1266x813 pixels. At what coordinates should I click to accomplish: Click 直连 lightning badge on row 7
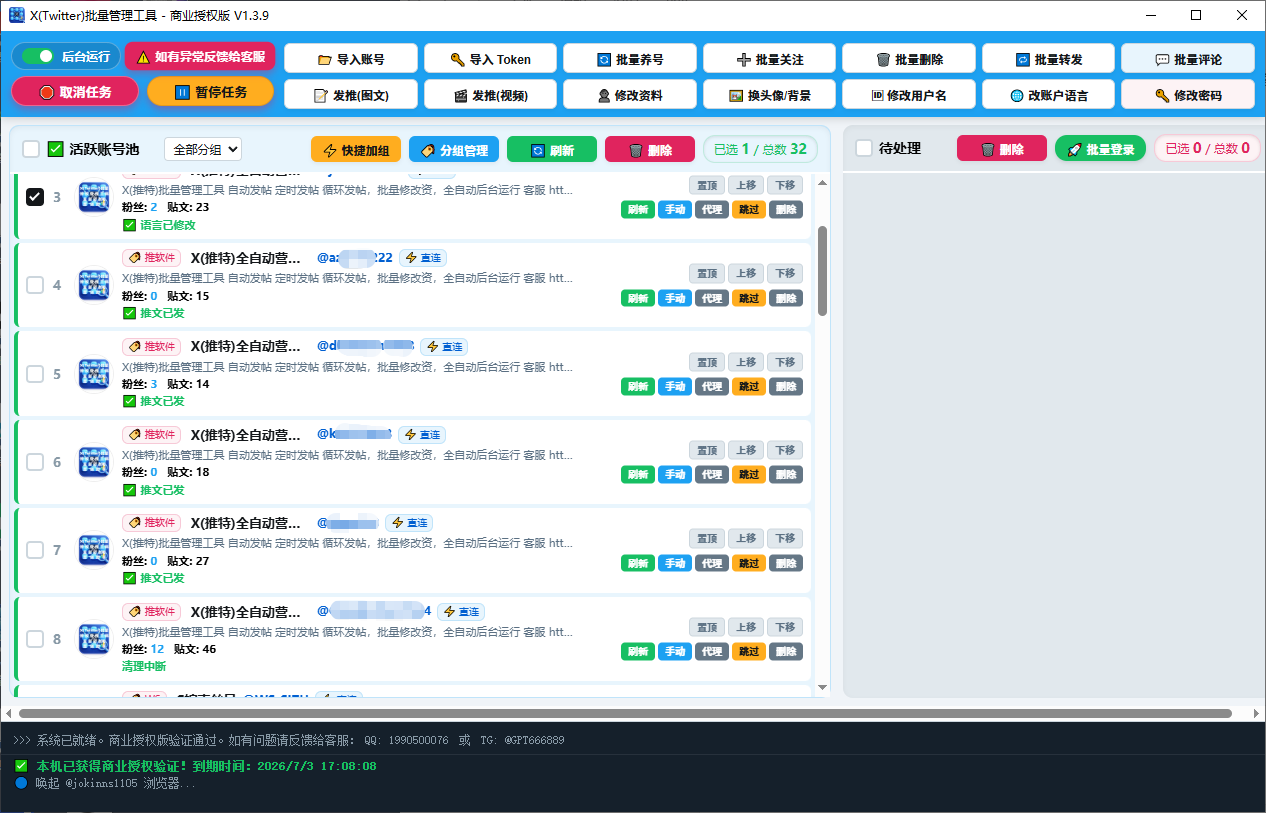click(x=409, y=523)
